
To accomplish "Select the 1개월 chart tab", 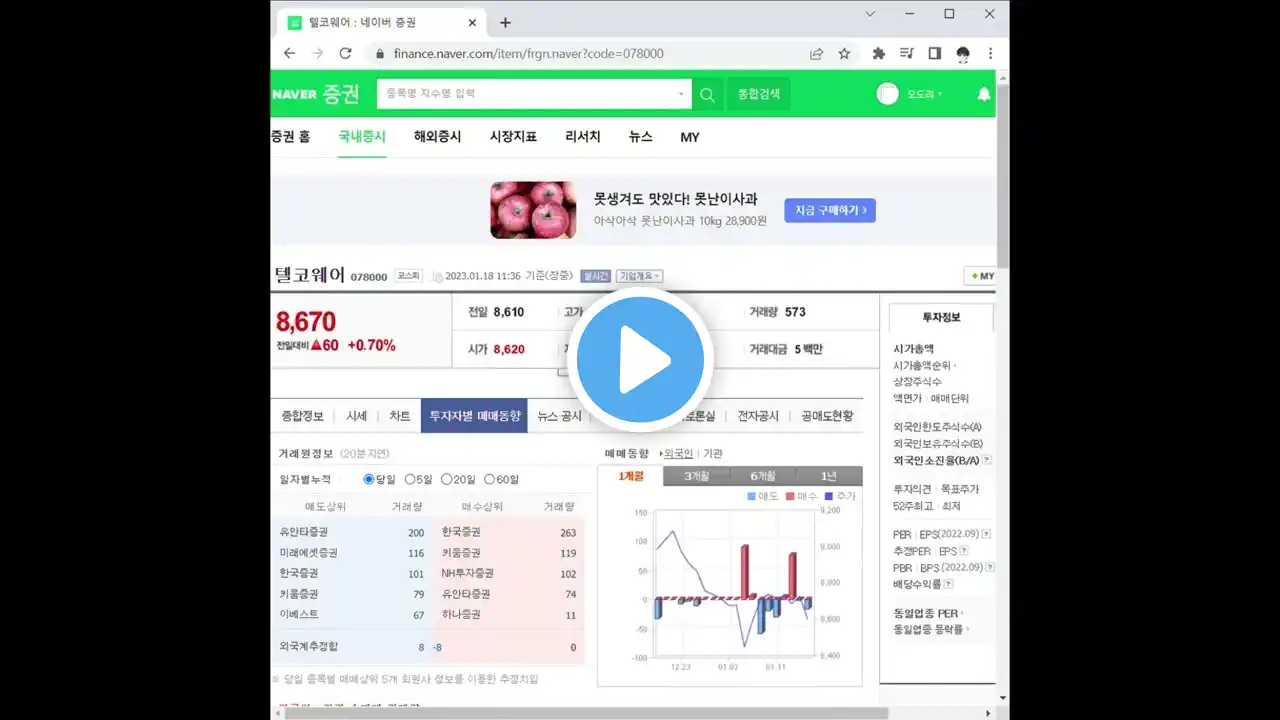I will (x=631, y=476).
